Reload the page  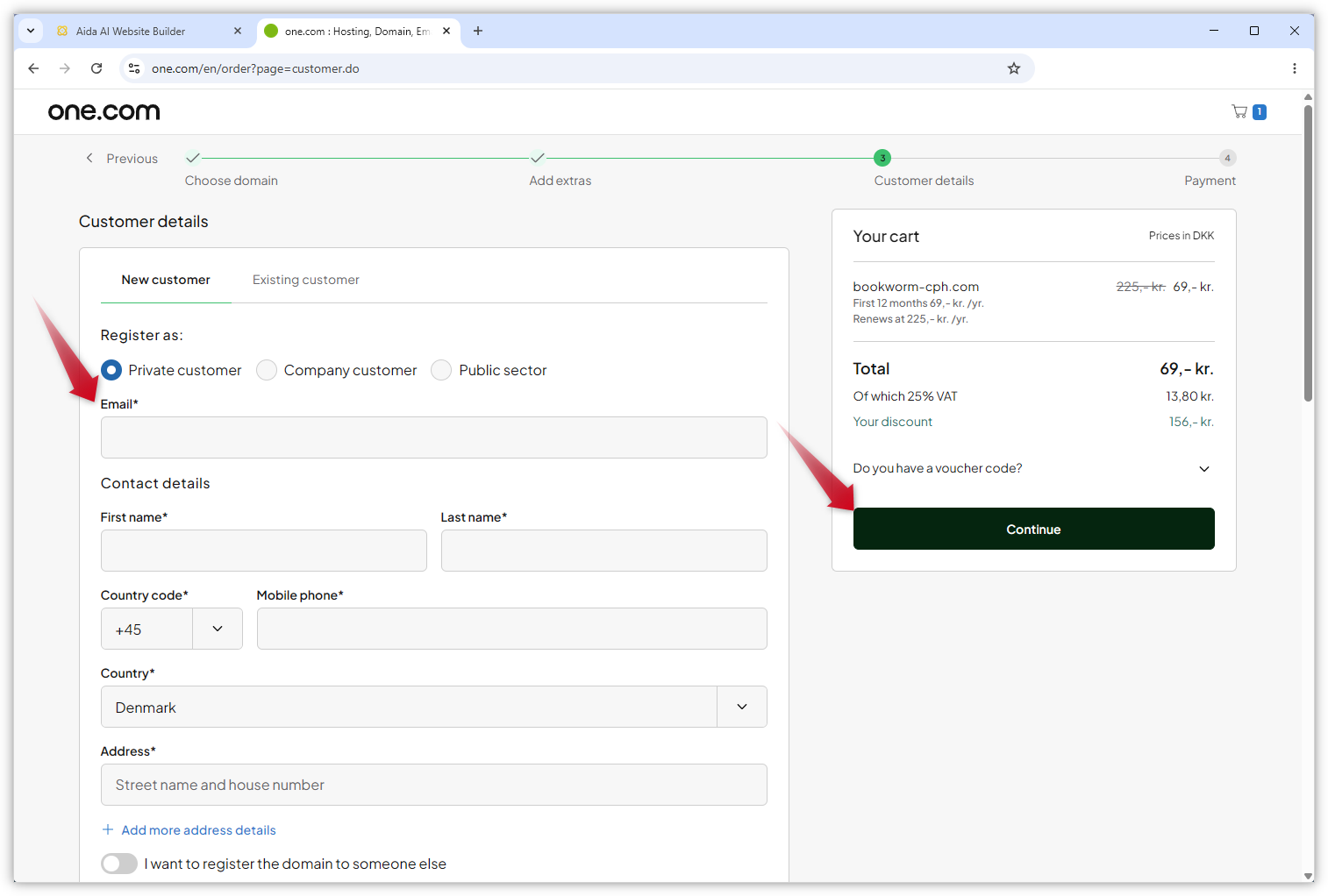(96, 68)
